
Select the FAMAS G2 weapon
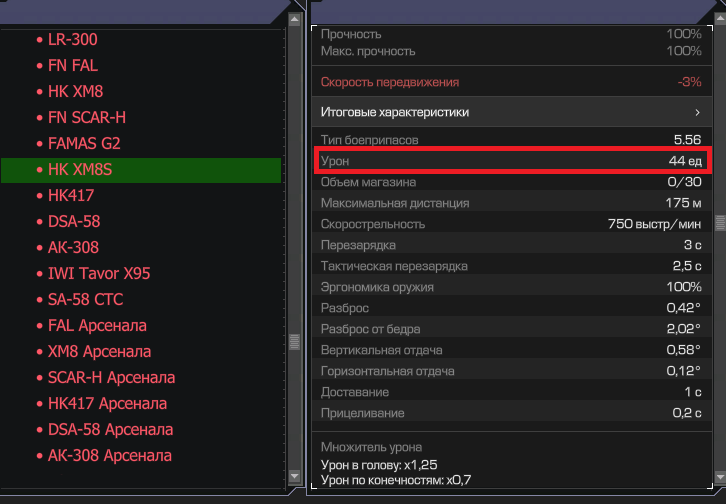(x=84, y=143)
